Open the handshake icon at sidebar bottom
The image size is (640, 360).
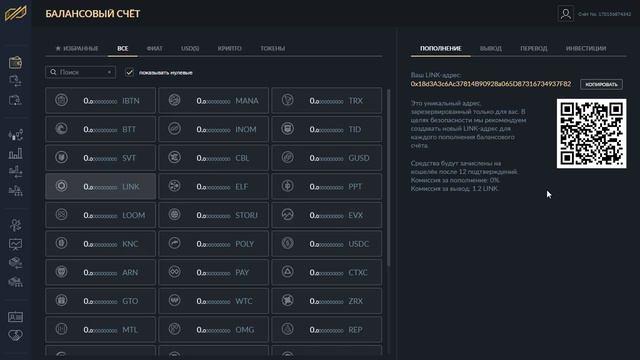(x=16, y=336)
